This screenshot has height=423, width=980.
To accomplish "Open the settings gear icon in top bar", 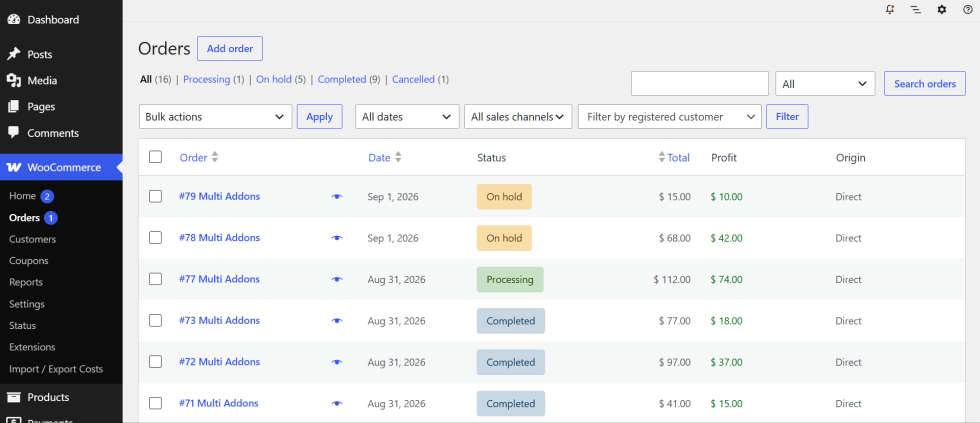I will tap(942, 9).
